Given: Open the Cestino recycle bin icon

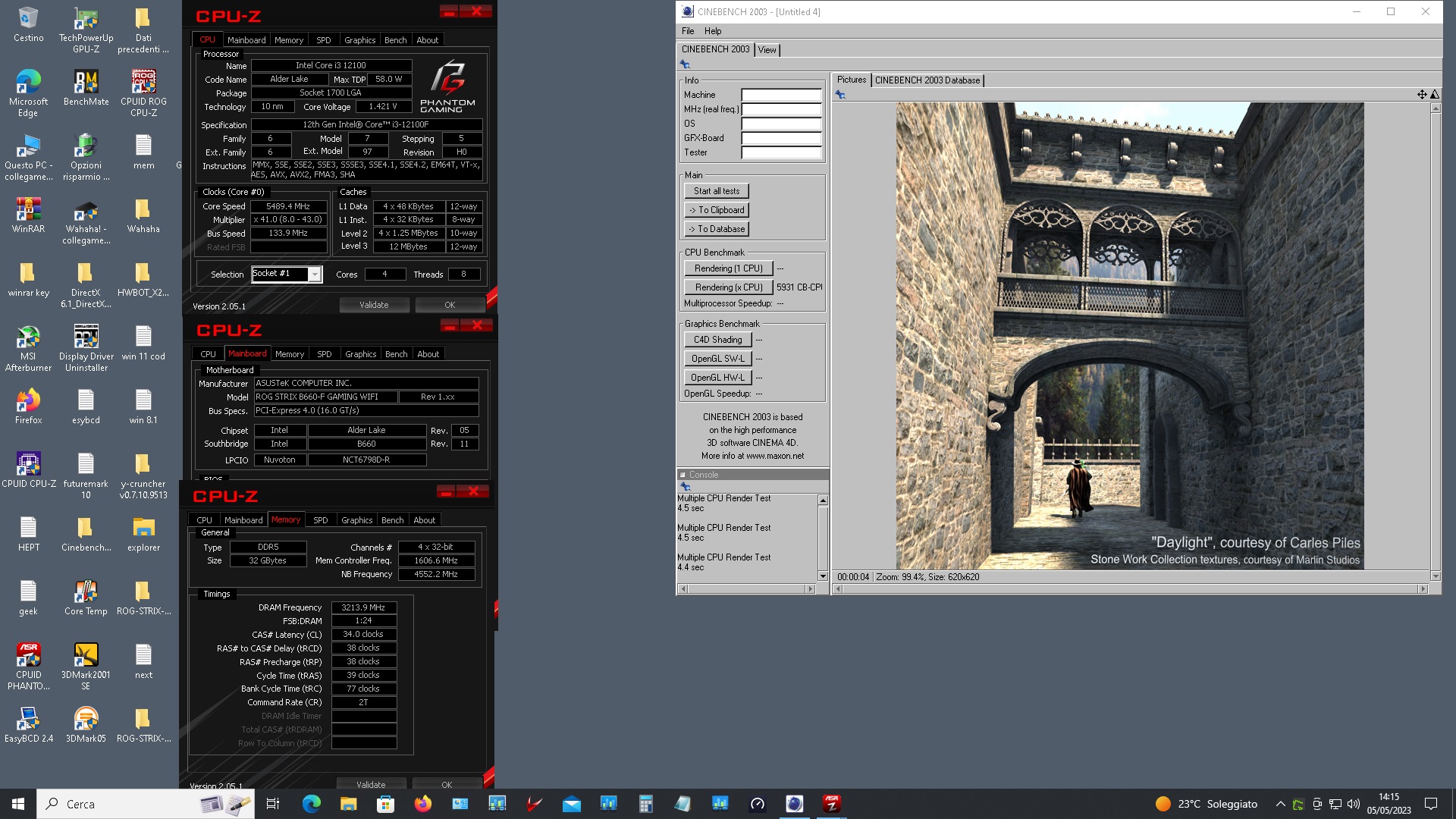Looking at the screenshot, I should click(28, 24).
